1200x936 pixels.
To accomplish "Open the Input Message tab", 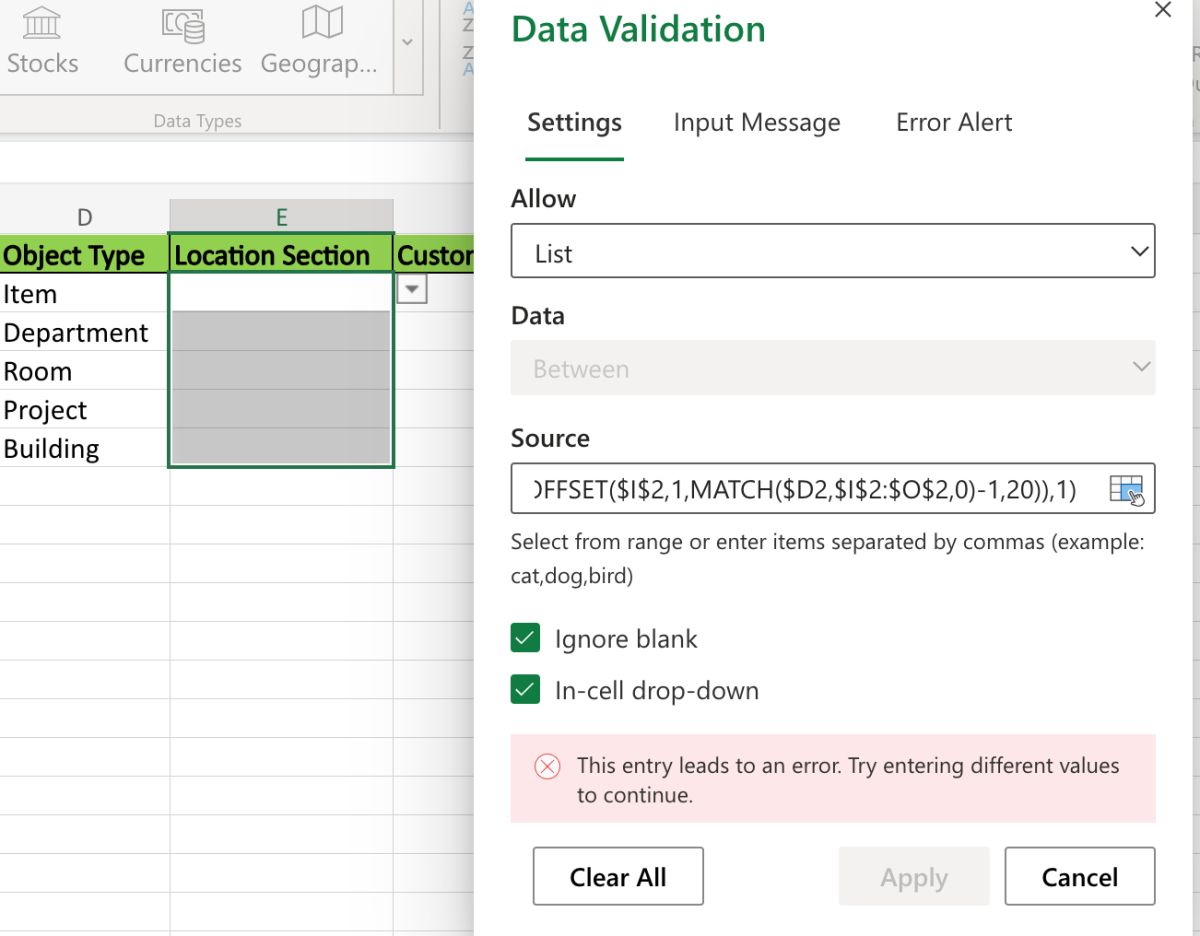I will 756,123.
